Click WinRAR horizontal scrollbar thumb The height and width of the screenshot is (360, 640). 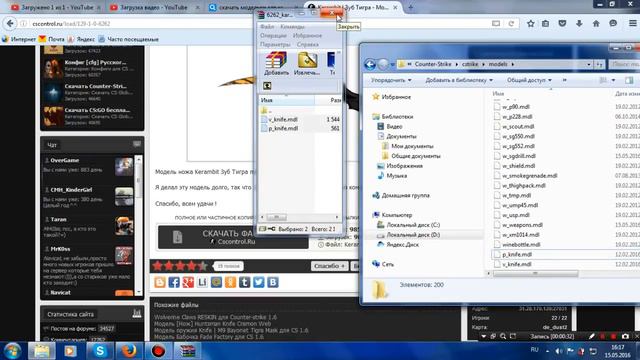(x=276, y=217)
